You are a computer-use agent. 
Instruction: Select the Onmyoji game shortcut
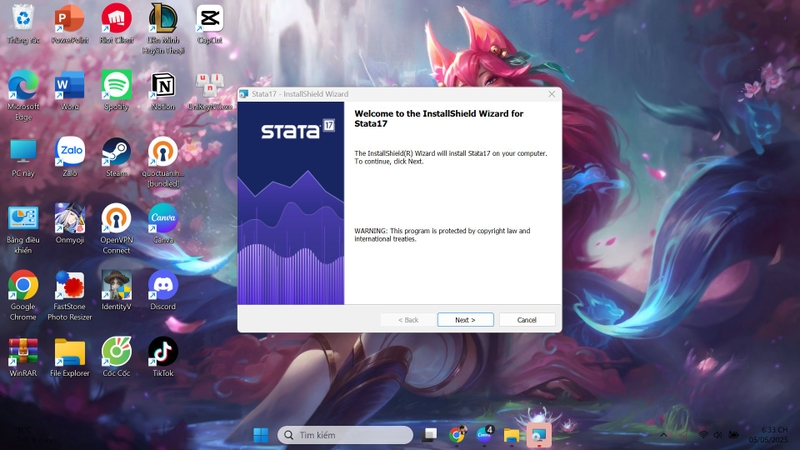[70, 224]
